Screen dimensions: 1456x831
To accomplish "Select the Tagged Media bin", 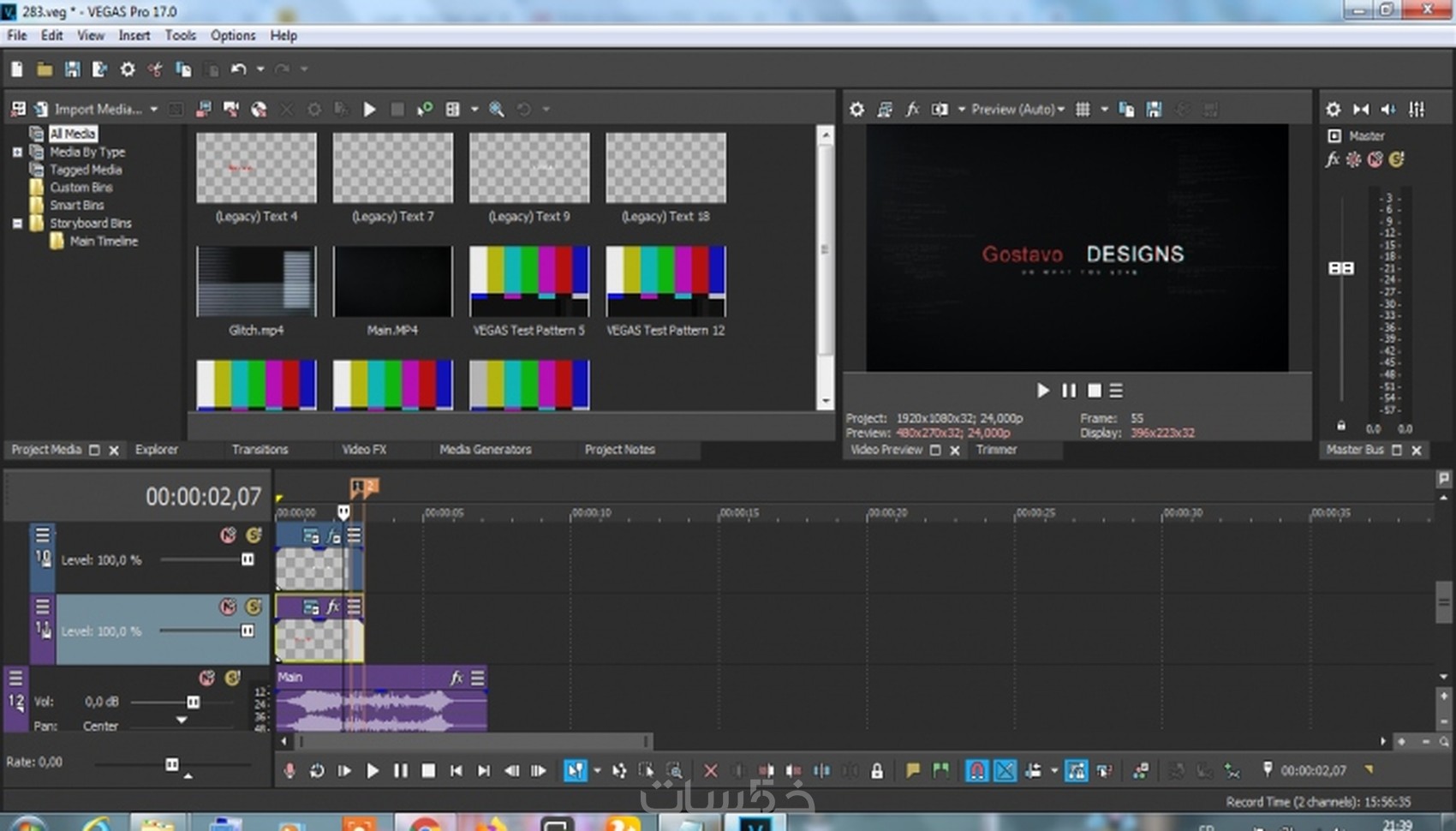I will (x=86, y=170).
